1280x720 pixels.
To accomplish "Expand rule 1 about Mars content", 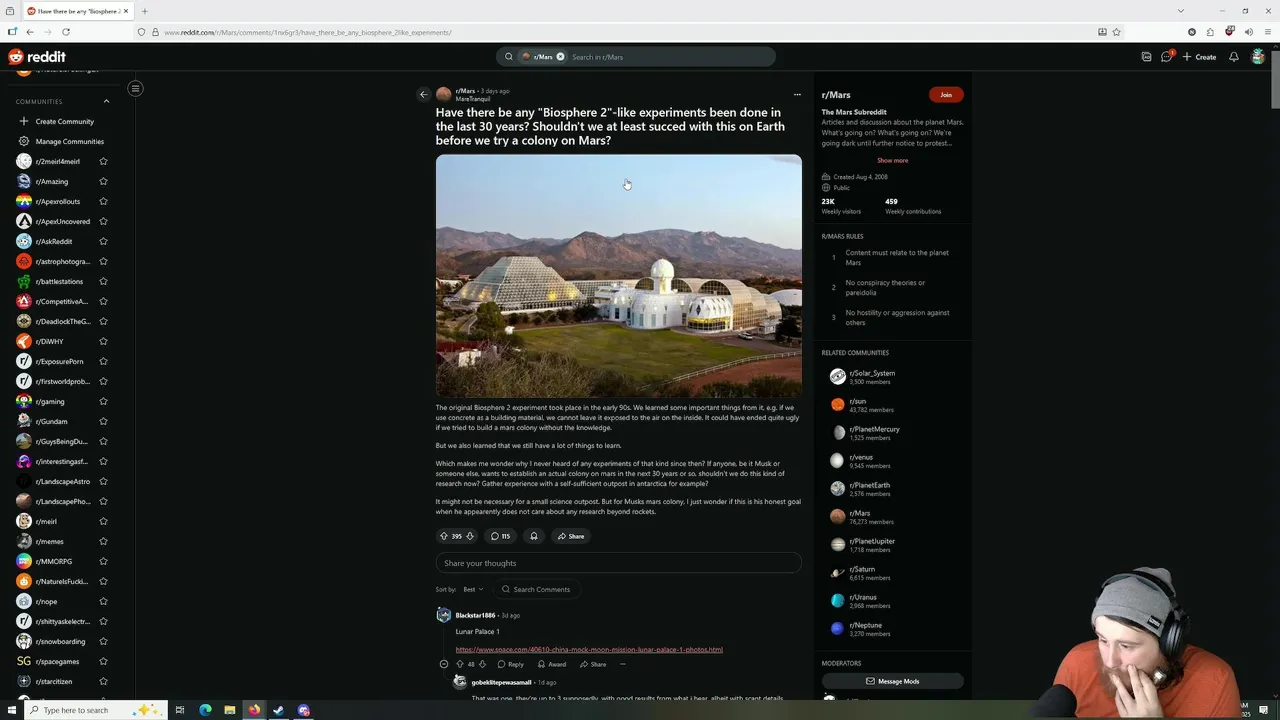I will coord(892,257).
